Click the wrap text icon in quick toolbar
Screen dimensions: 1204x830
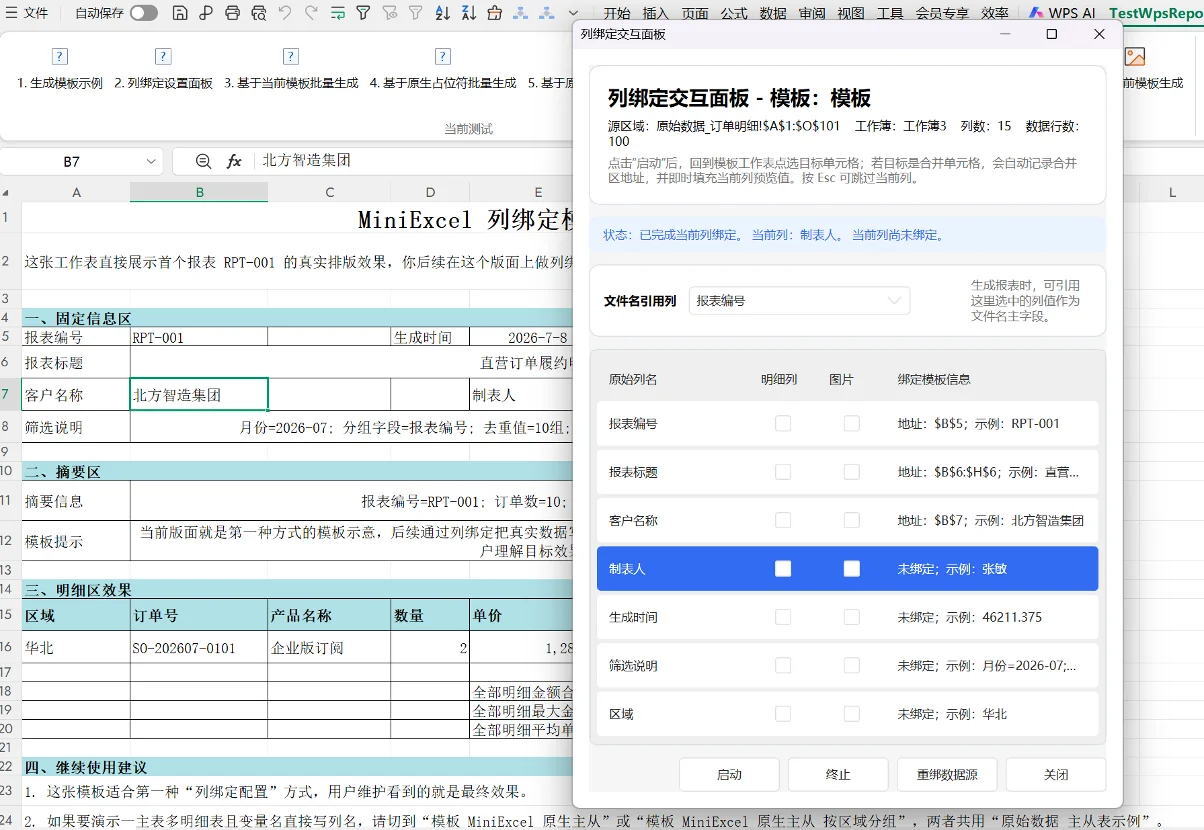(337, 13)
